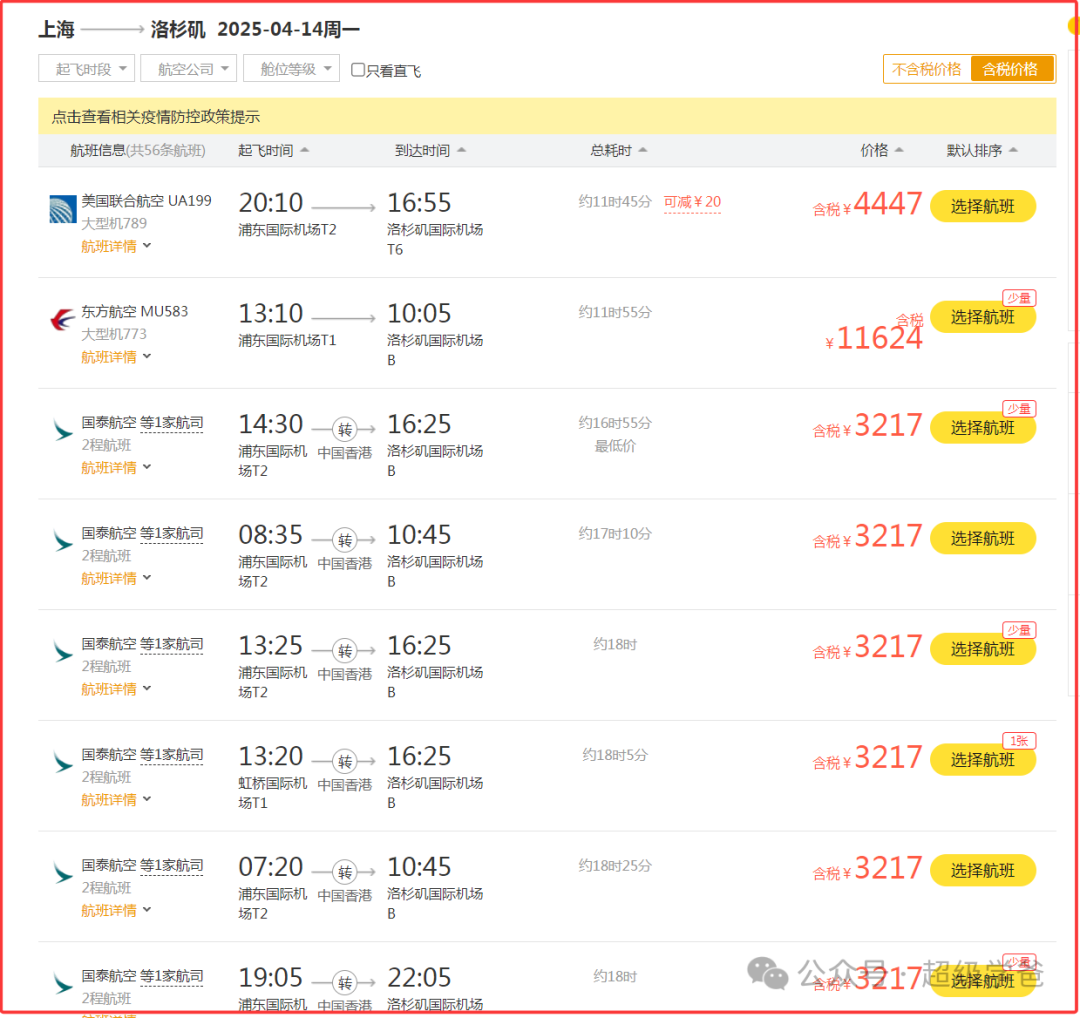The image size is (1080, 1018).
Task: Click Cathay logo on 08:35 flight
Action: [x=63, y=541]
